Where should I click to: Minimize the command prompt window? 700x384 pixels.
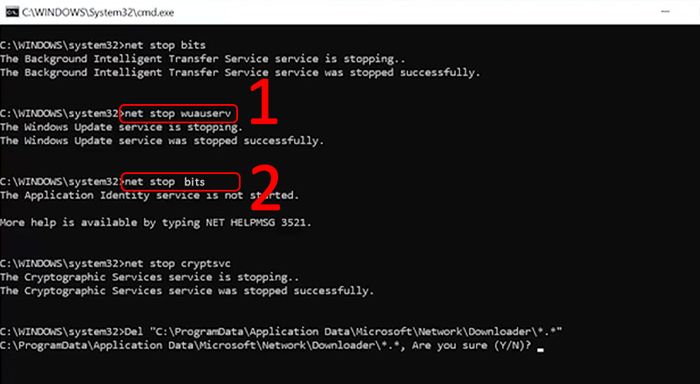pos(665,12)
